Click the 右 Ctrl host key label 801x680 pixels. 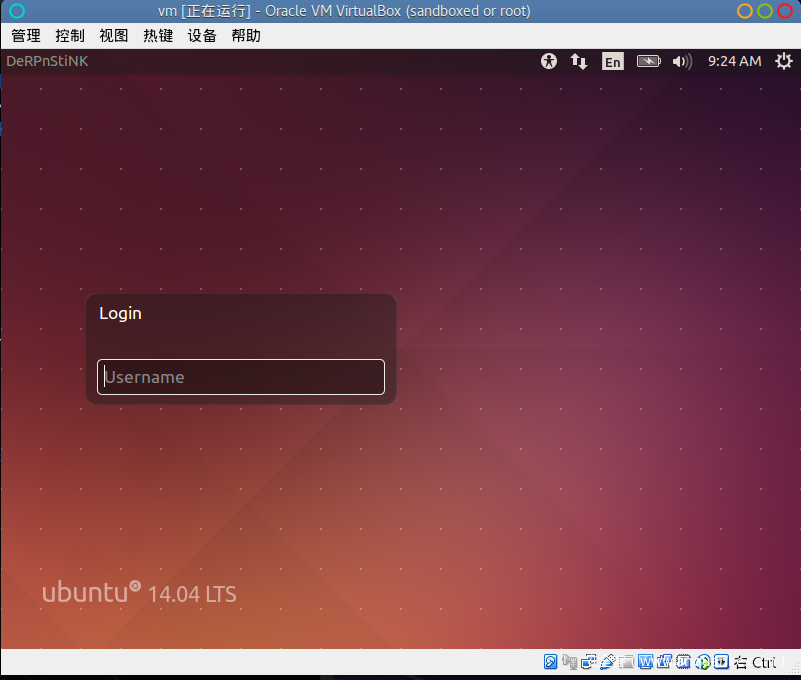click(x=756, y=662)
